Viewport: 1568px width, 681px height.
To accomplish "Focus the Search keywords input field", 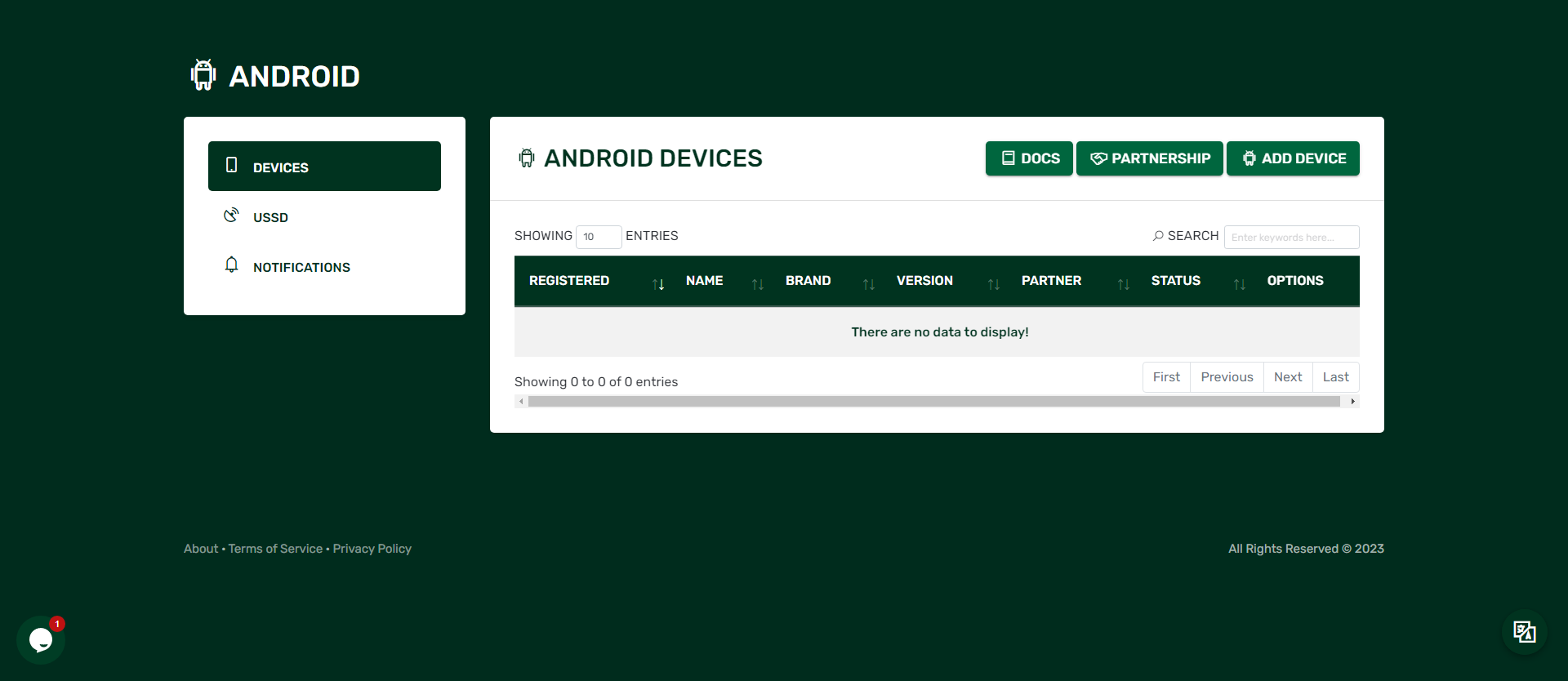I will [1292, 237].
